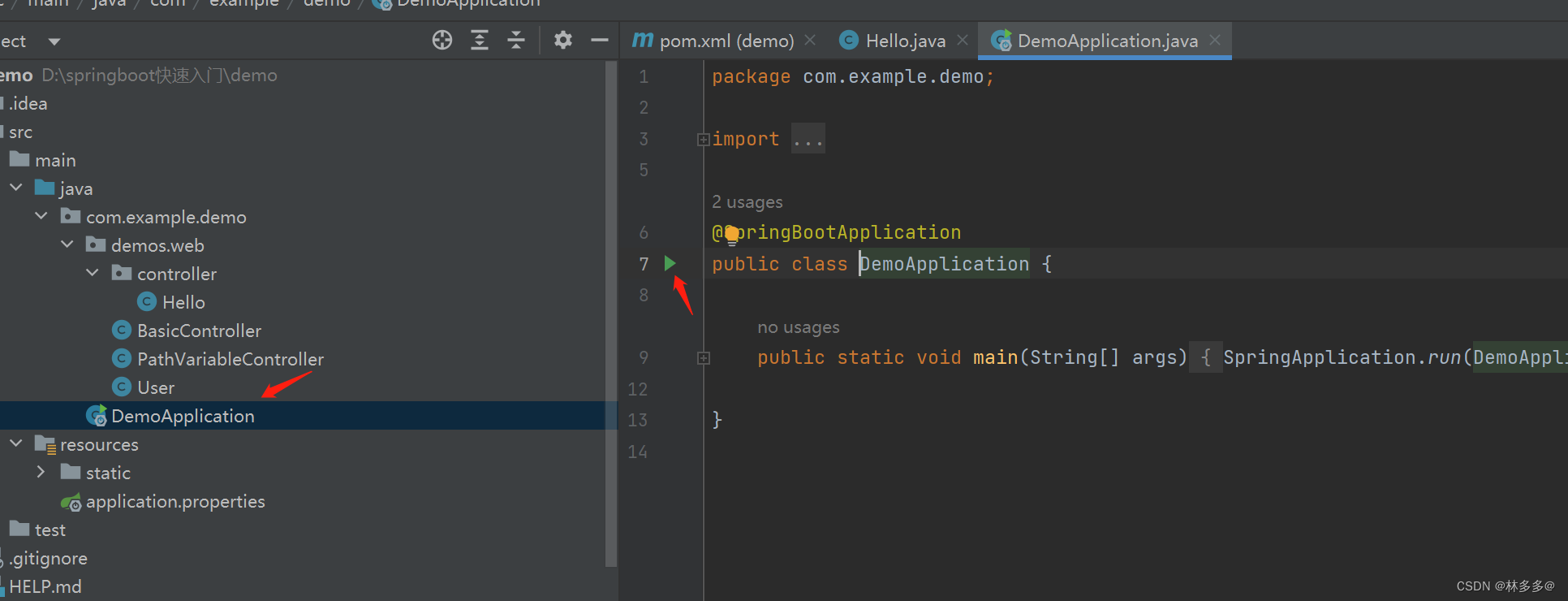The height and width of the screenshot is (601, 1568).
Task: Click the pom.xml Maven tab icon
Action: pos(642,40)
